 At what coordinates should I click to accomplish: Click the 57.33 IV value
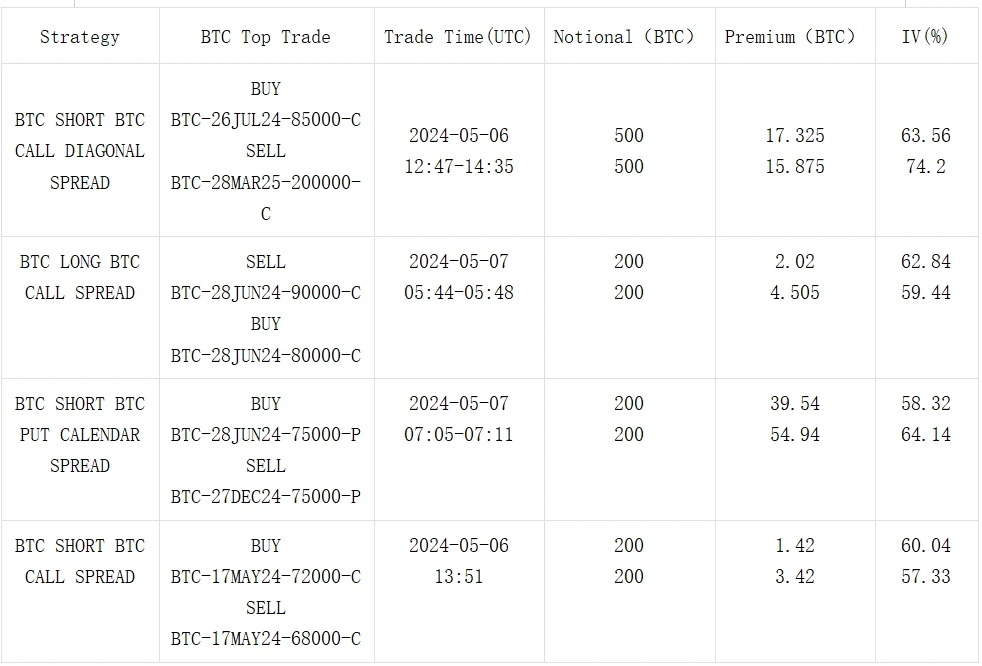[926, 577]
